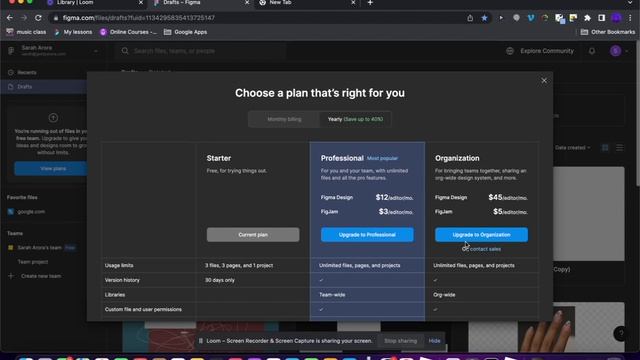Click the Team-wide libraries cell
This screenshot has width=640, height=360.
click(x=332, y=295)
